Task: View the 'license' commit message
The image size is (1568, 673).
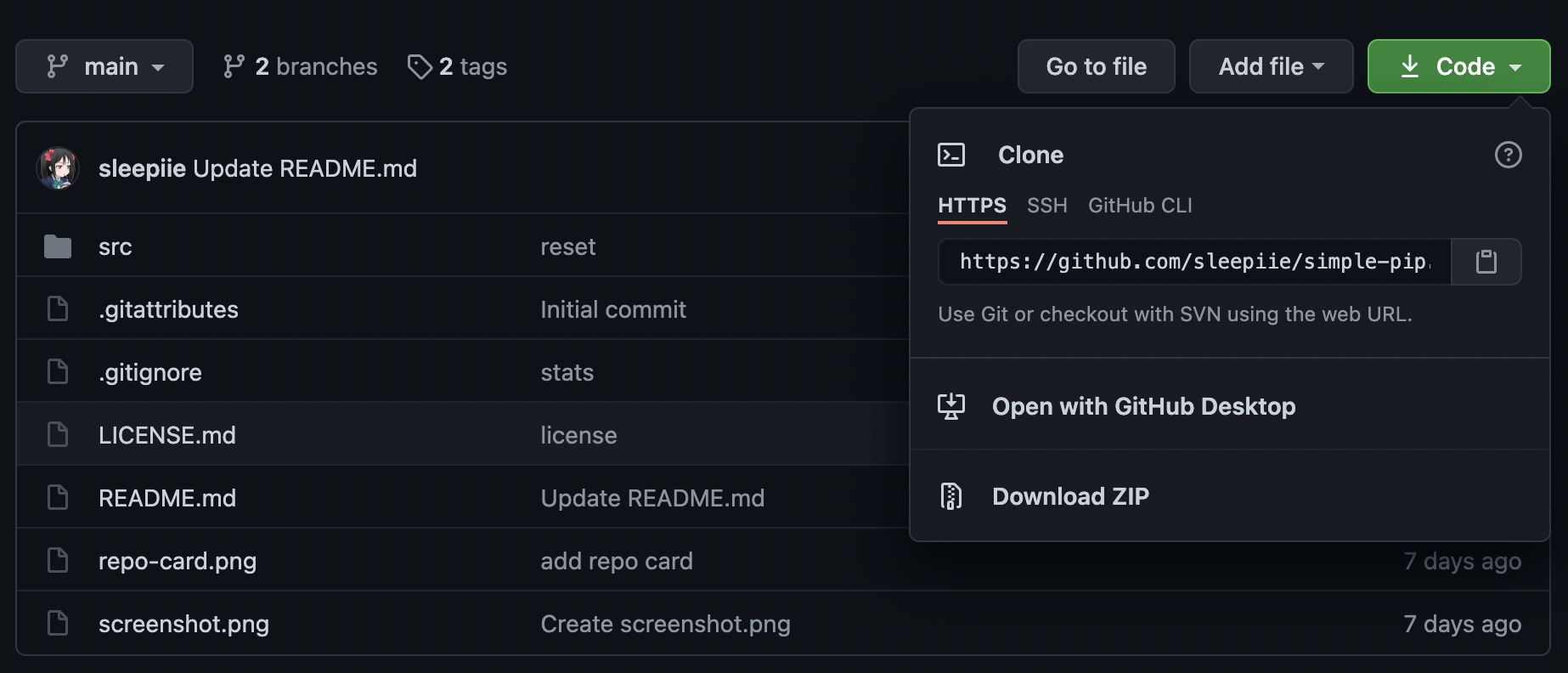Action: (x=579, y=435)
